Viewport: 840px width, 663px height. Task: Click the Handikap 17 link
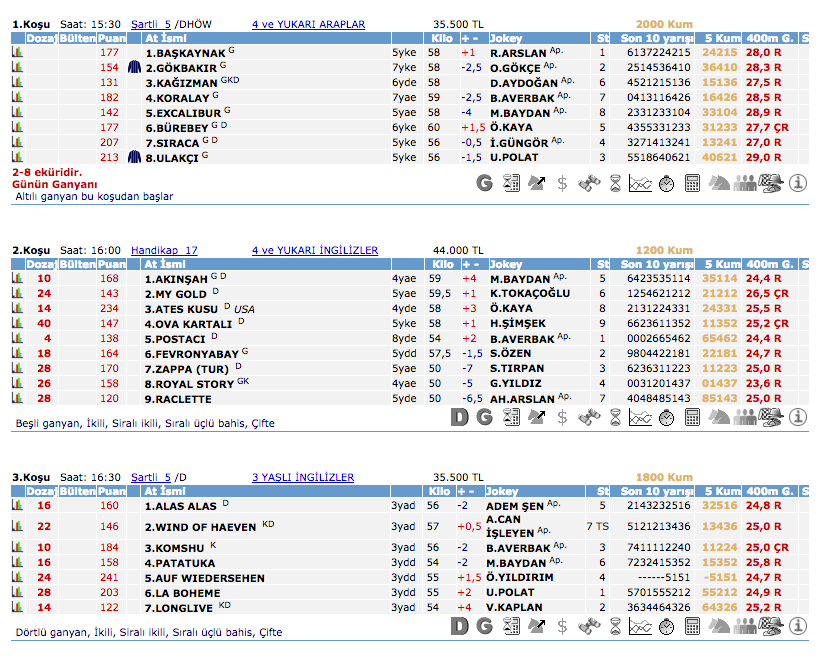[164, 250]
